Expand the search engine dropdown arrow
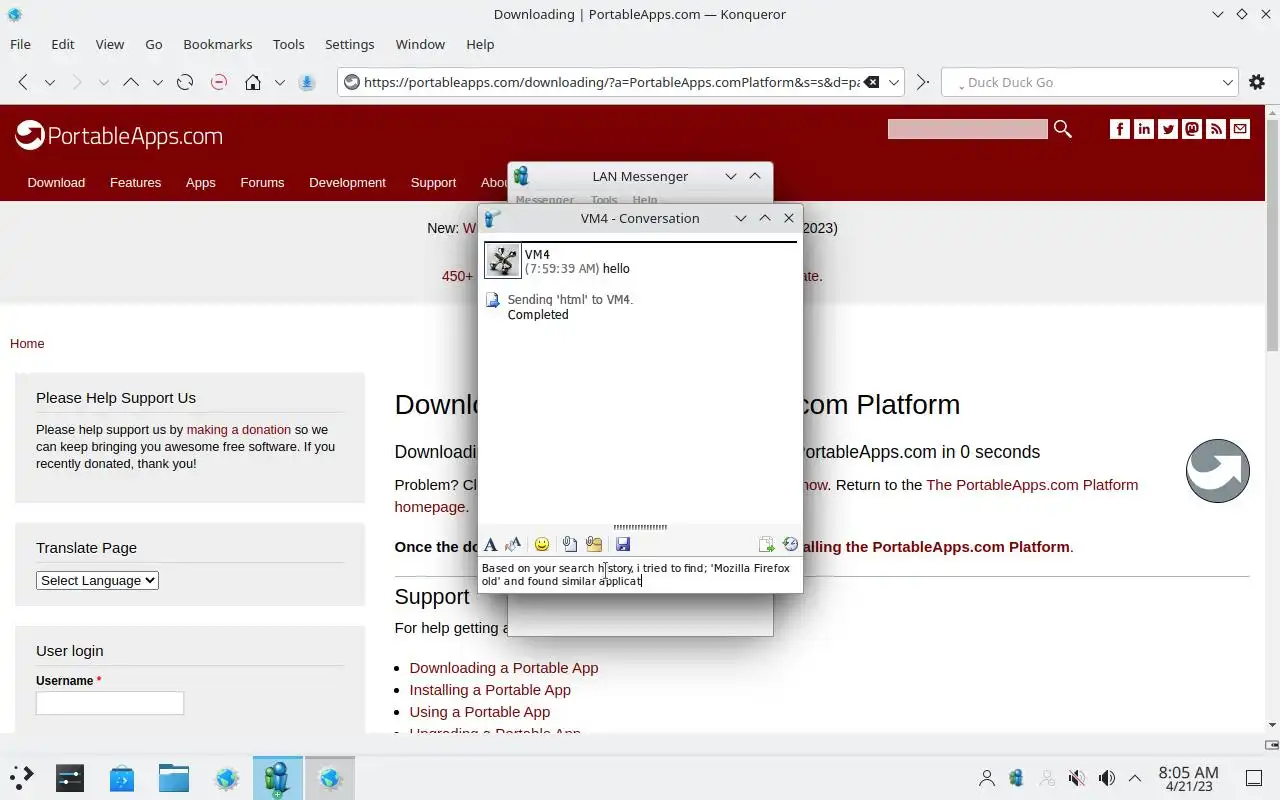The width and height of the screenshot is (1280, 800). pyautogui.click(x=1228, y=82)
